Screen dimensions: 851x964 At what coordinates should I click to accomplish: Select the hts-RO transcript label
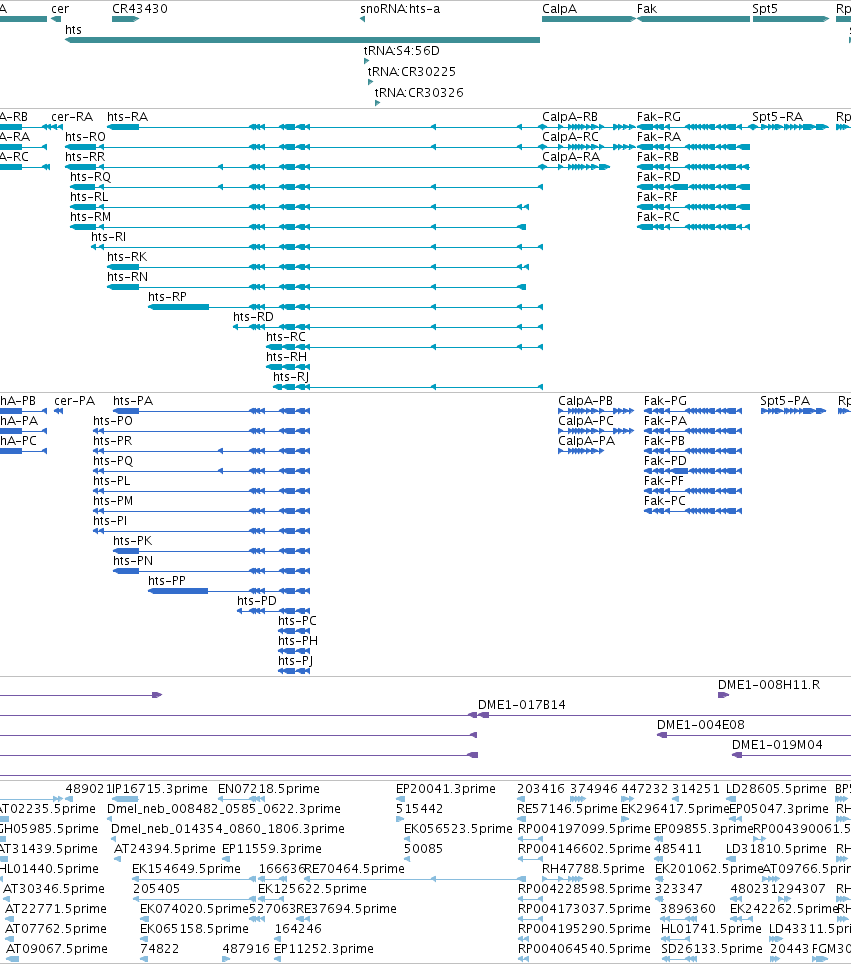(x=85, y=136)
